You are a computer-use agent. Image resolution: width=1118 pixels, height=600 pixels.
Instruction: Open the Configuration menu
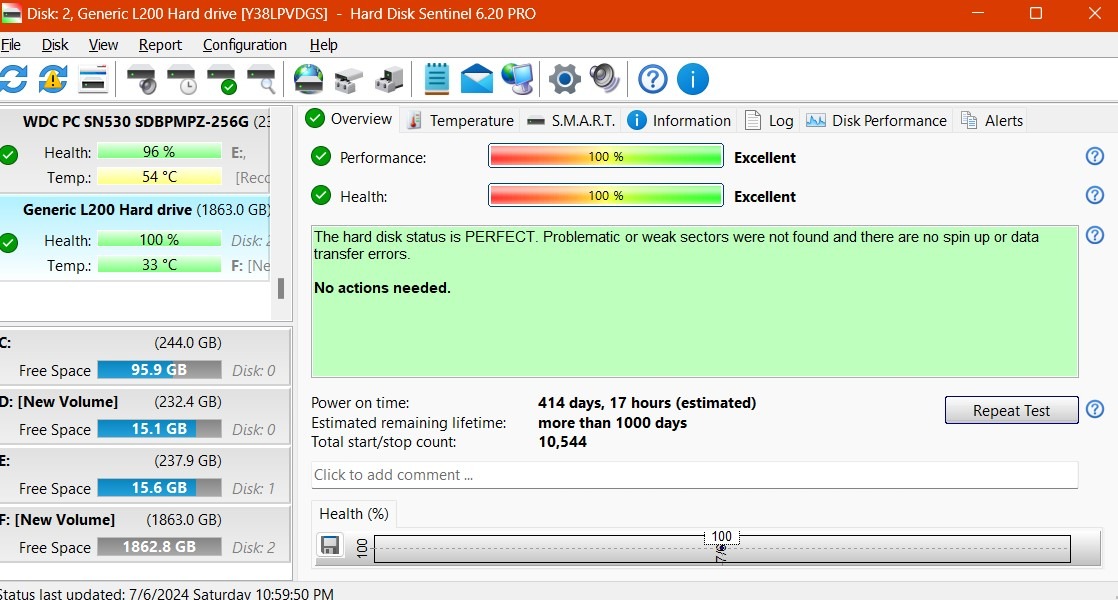click(x=244, y=45)
